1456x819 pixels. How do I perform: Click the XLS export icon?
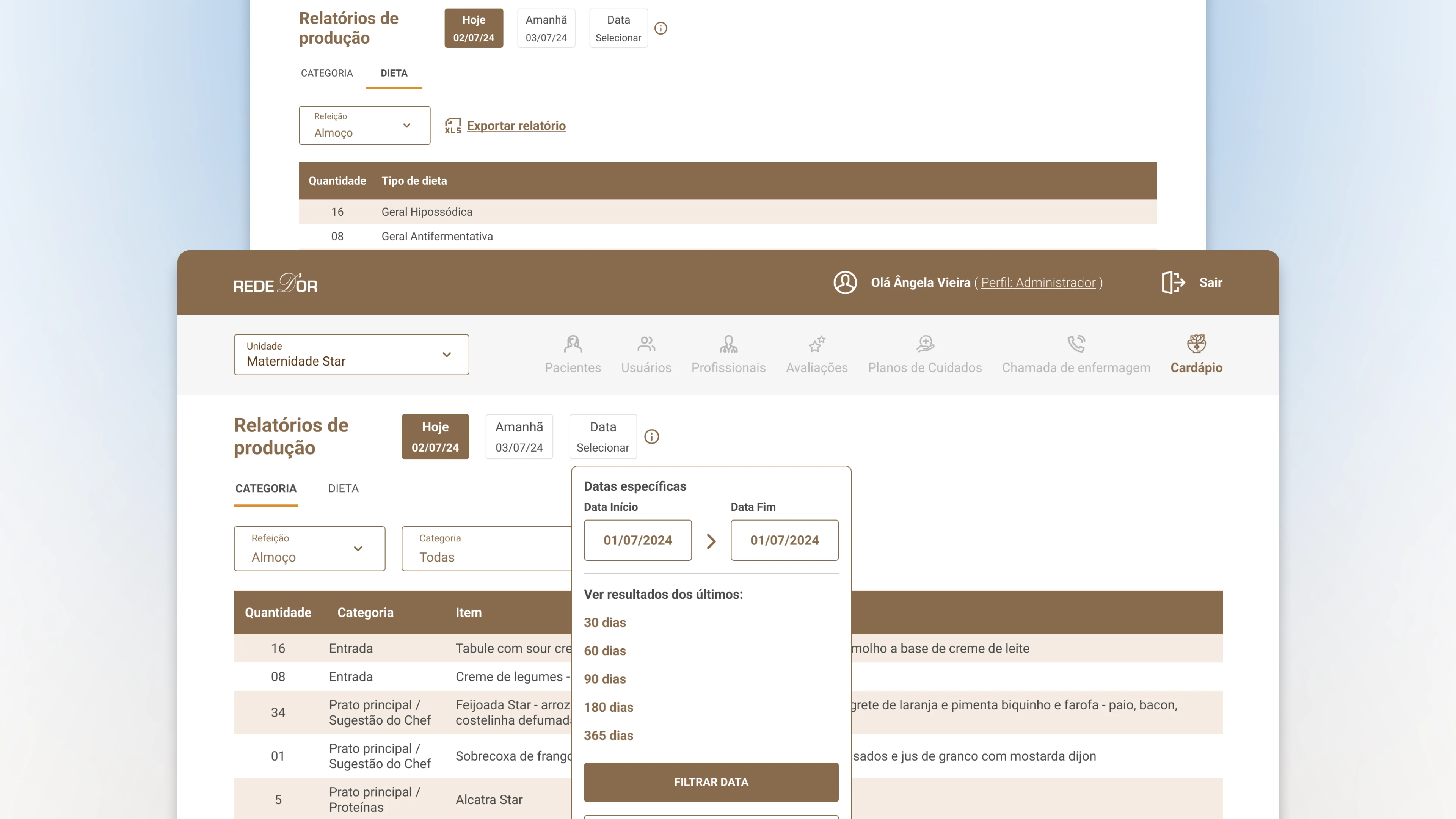pos(453,126)
